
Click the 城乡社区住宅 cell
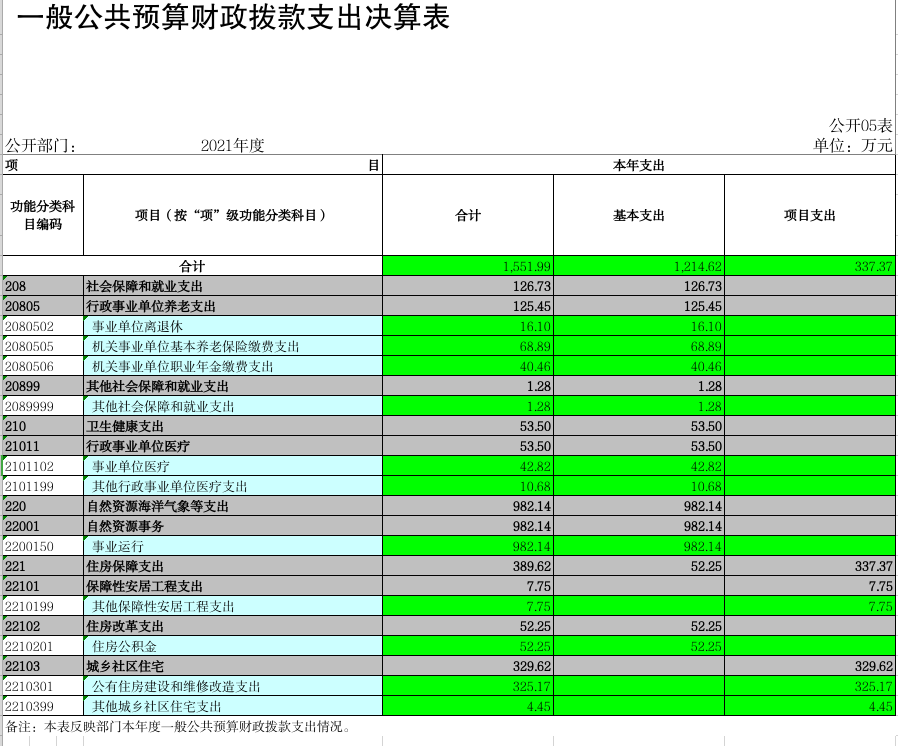point(233,666)
